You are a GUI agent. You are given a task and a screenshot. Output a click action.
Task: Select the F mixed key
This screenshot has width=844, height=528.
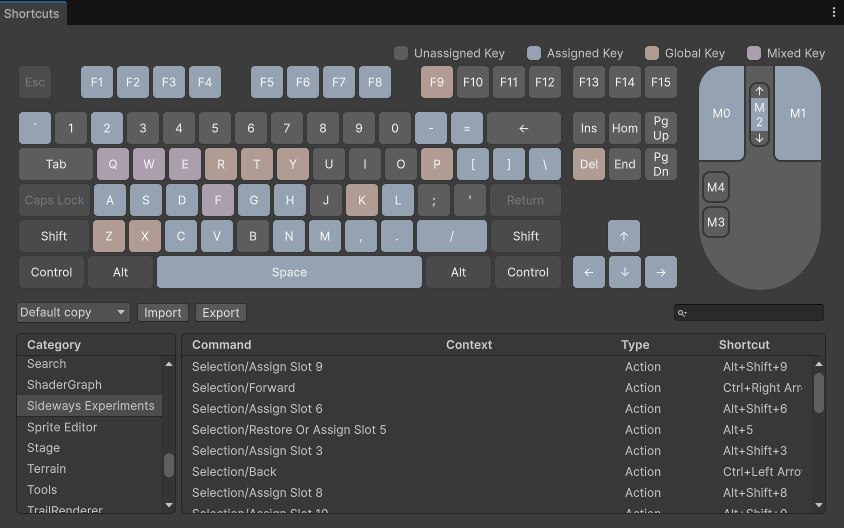point(217,200)
